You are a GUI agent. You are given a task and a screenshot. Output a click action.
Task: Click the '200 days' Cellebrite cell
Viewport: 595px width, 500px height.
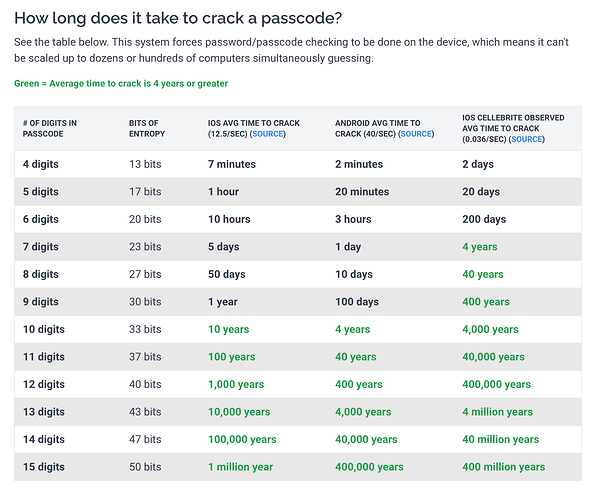pos(484,219)
